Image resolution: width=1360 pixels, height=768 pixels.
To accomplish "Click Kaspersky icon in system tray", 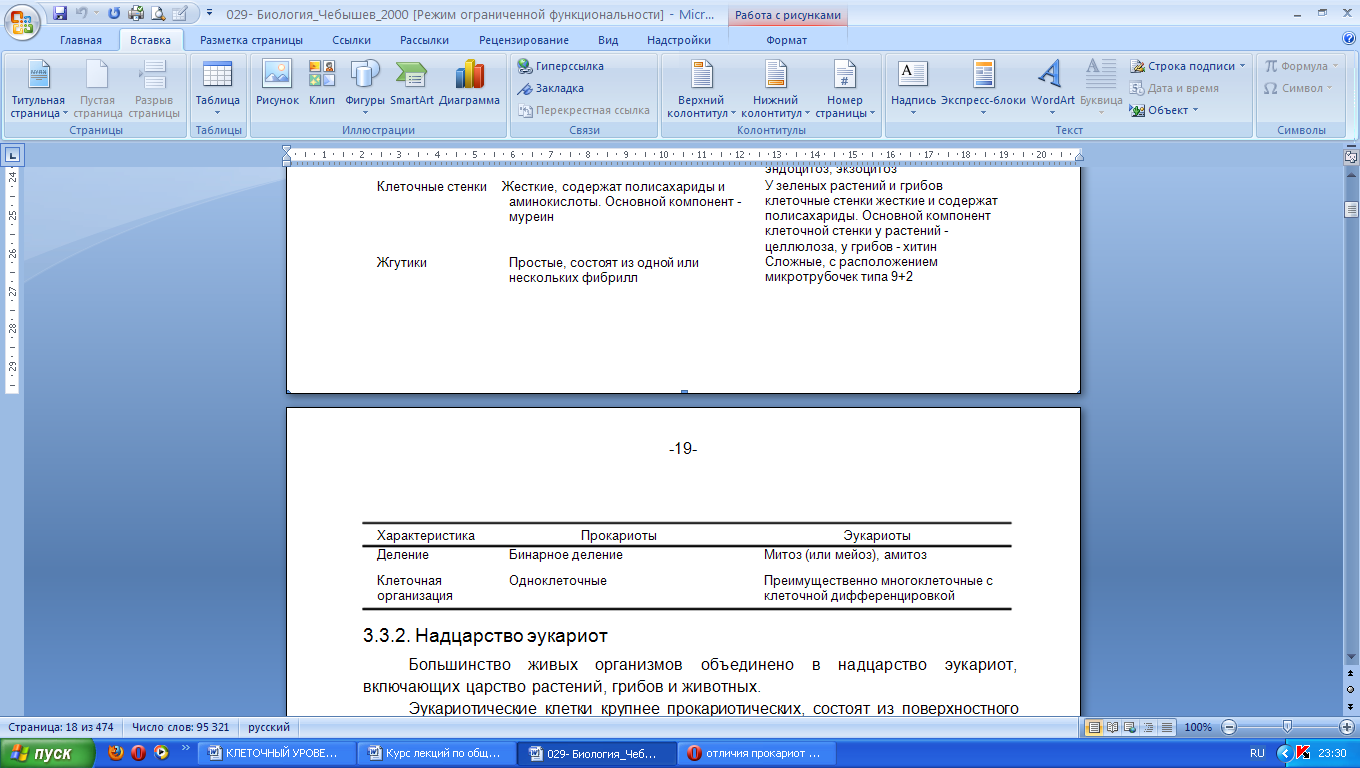I will (x=1303, y=753).
